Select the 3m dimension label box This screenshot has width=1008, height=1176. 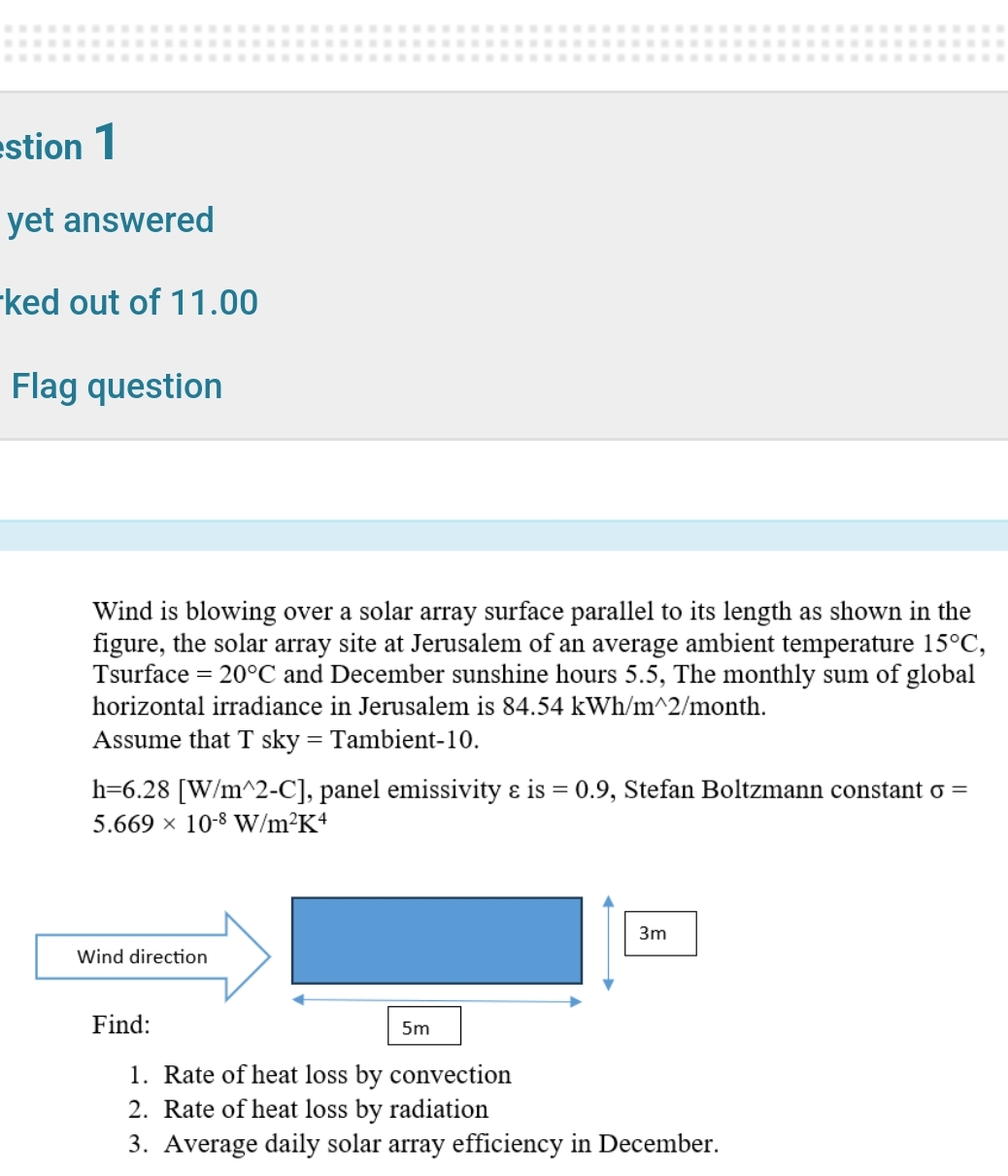[x=659, y=933]
